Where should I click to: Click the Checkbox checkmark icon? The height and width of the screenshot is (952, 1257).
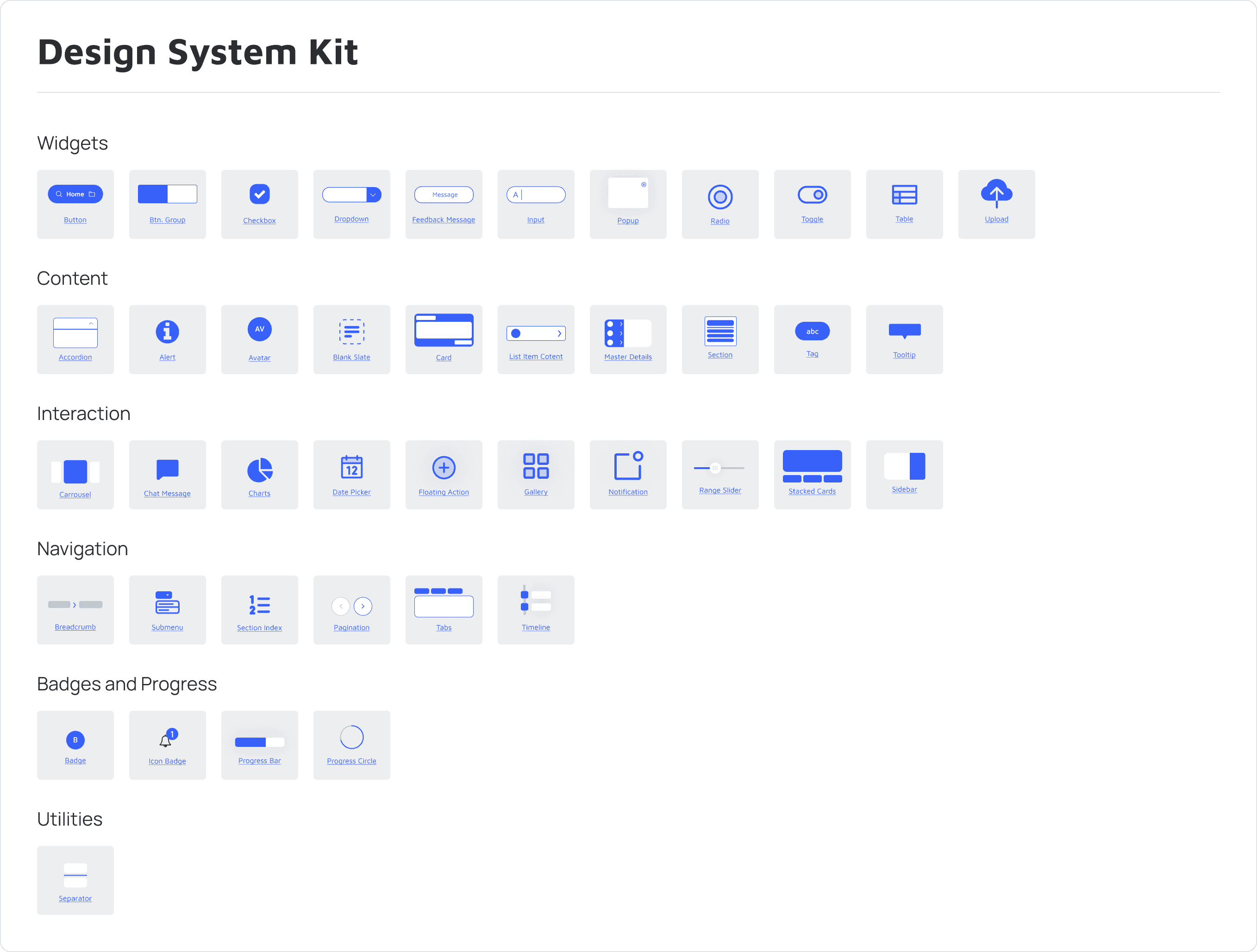259,194
